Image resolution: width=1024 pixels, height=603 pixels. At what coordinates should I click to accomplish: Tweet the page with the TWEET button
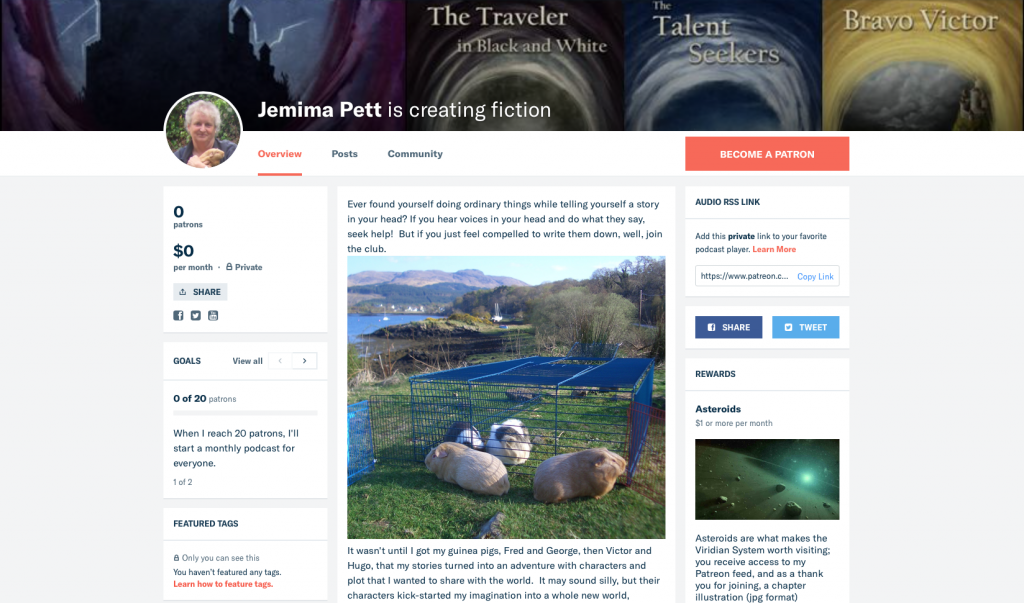tap(805, 327)
